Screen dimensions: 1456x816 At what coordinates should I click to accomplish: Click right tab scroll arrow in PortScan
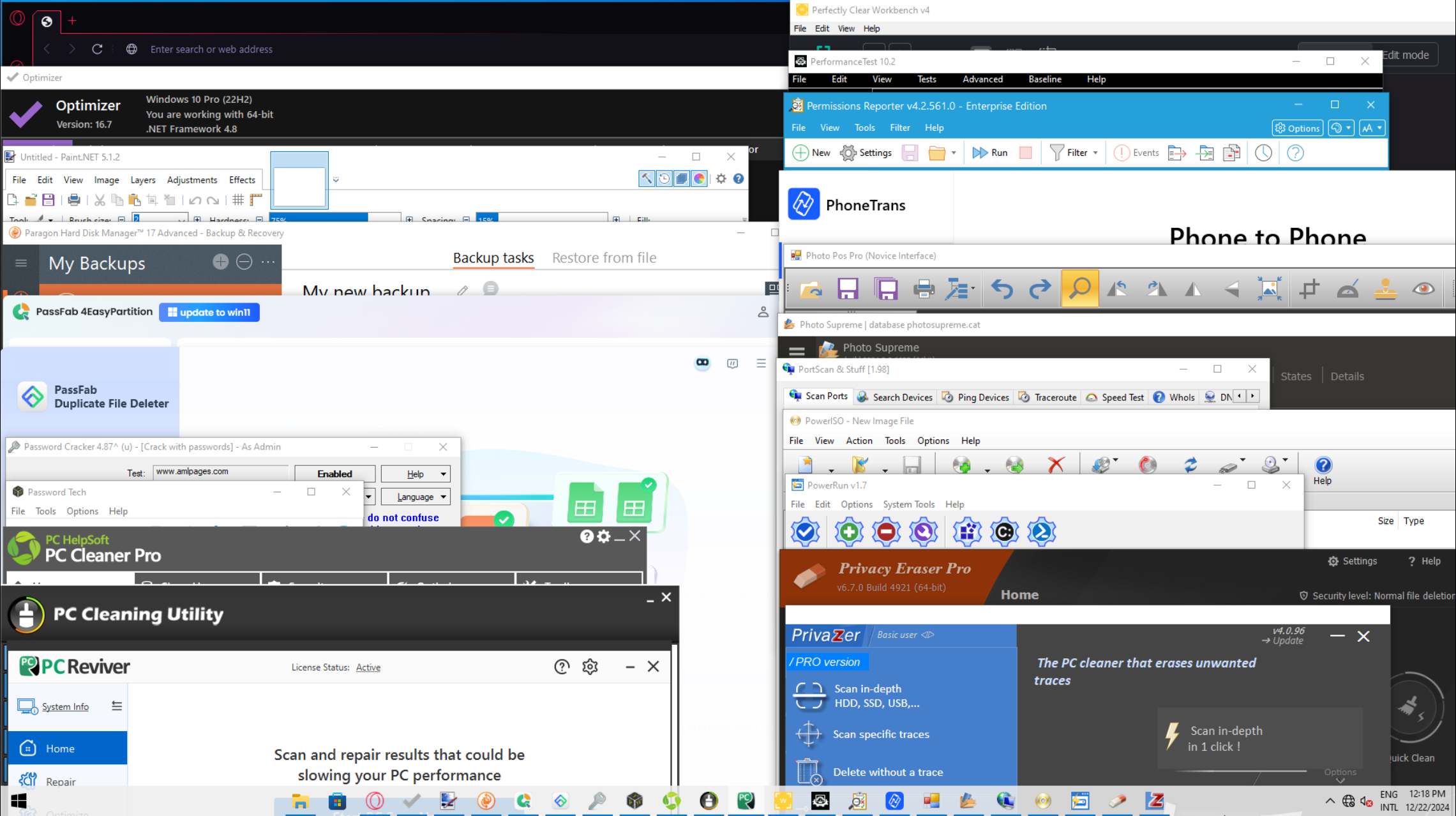pyautogui.click(x=1253, y=397)
